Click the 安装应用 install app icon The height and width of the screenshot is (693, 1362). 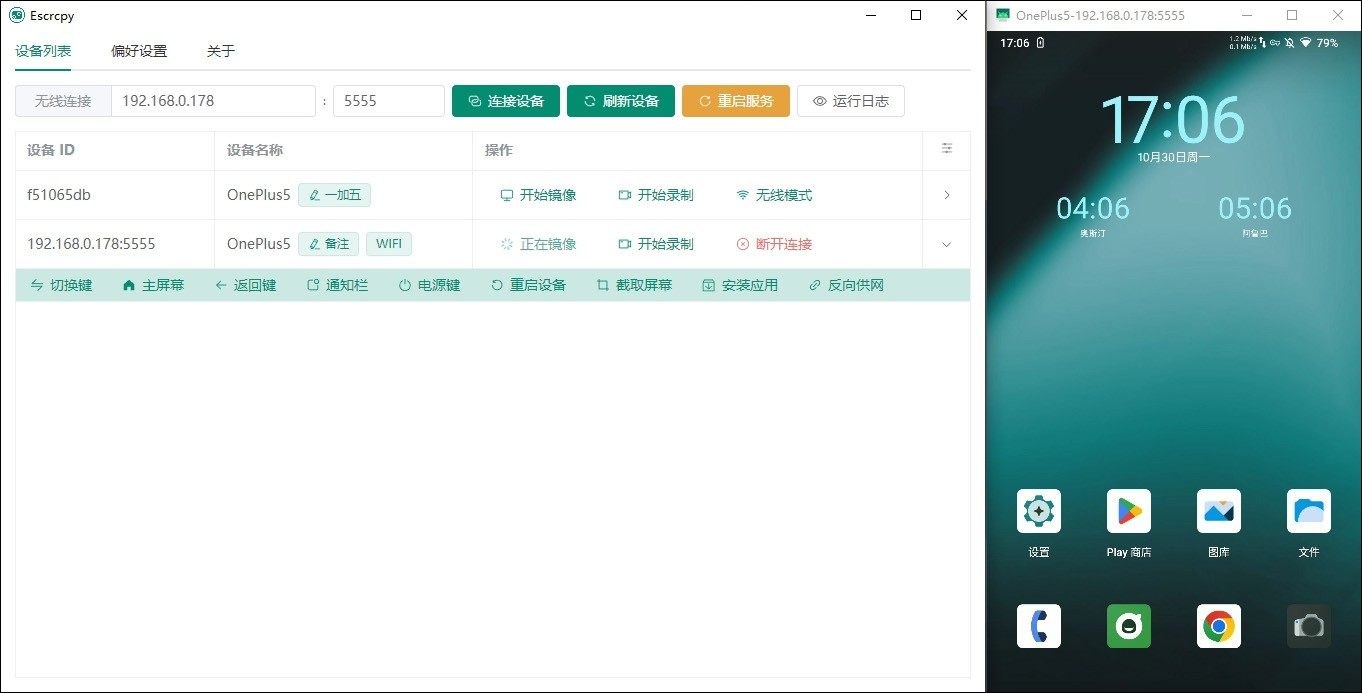click(707, 285)
